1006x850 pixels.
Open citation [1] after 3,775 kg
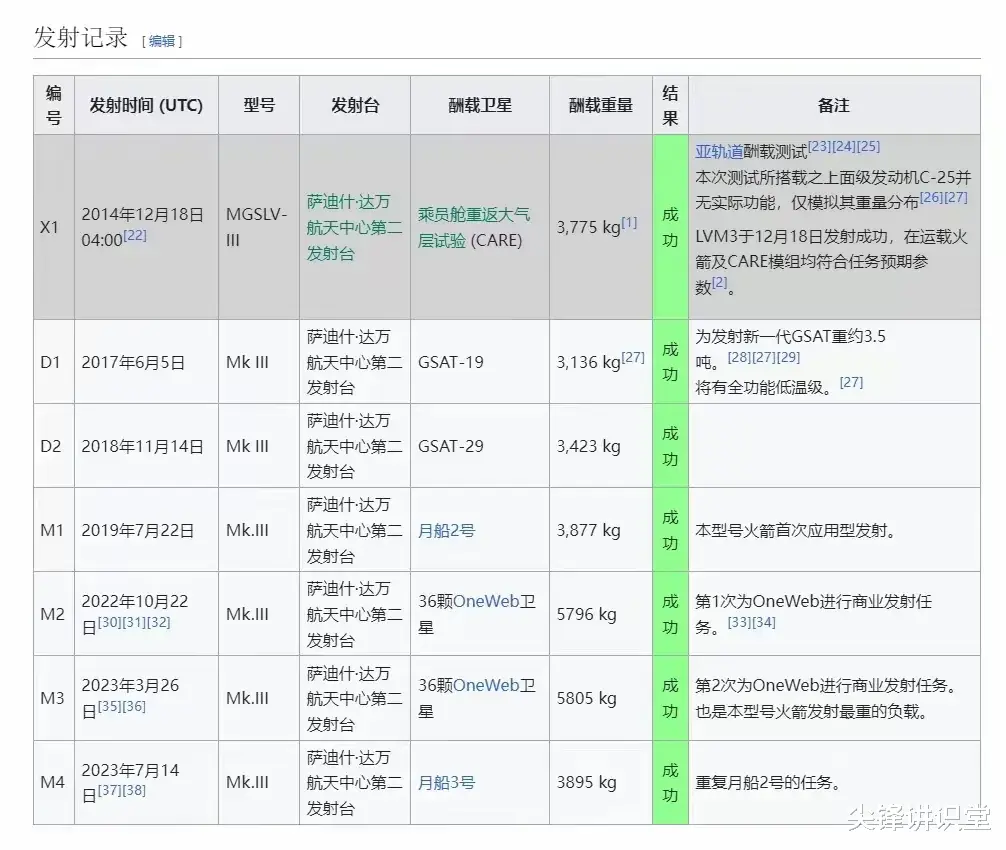point(629,223)
